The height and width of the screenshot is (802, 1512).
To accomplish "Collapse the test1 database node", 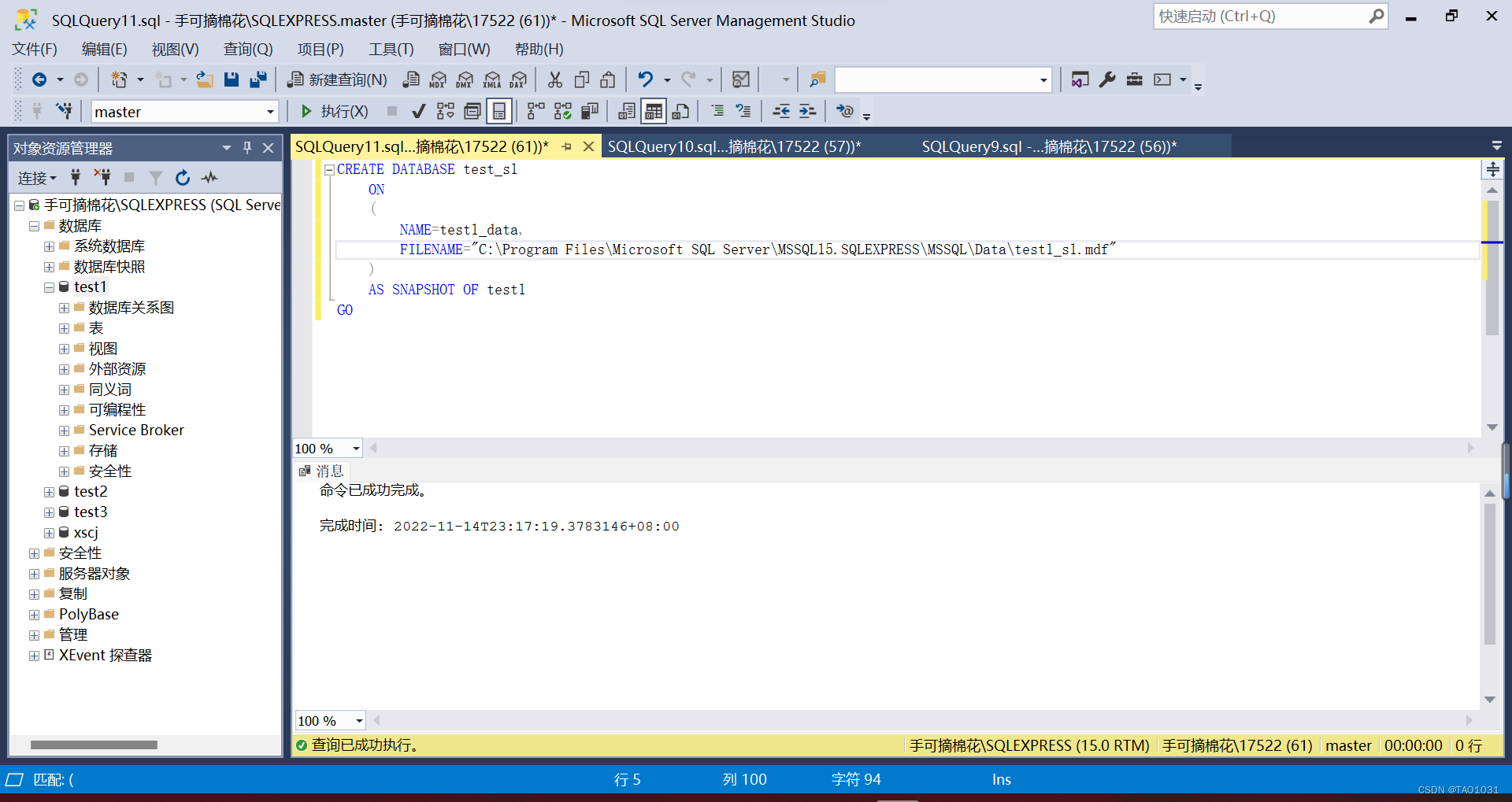I will click(x=49, y=287).
